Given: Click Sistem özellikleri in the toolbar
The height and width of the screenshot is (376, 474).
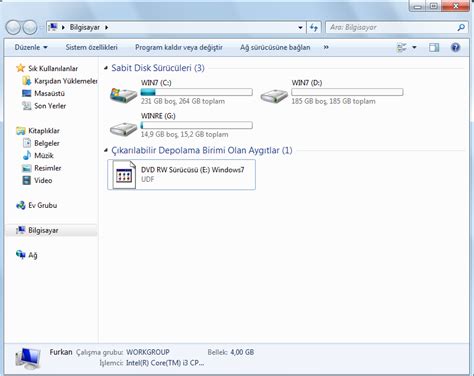Looking at the screenshot, I should point(91,48).
